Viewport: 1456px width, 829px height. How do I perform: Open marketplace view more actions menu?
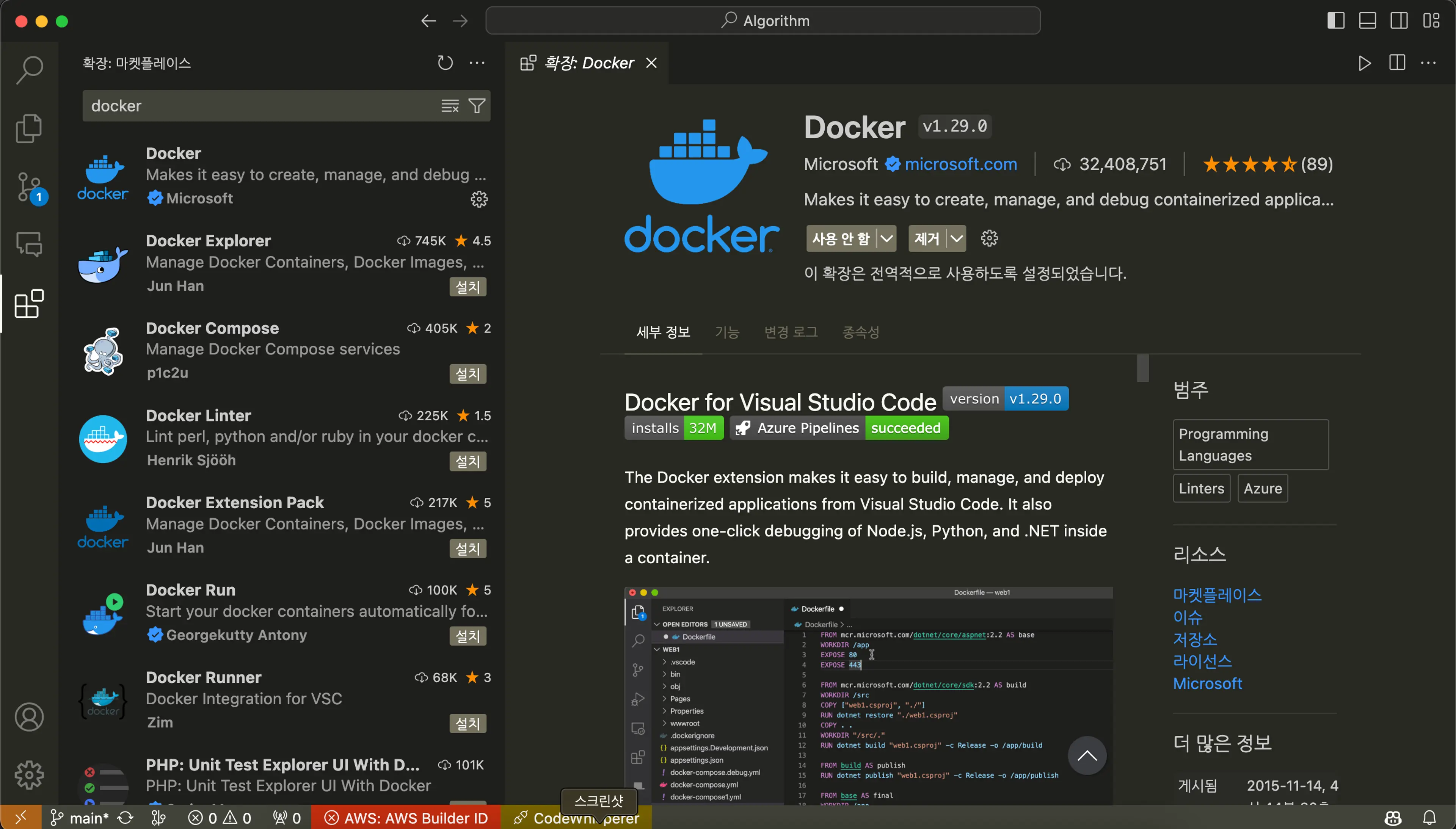click(477, 63)
